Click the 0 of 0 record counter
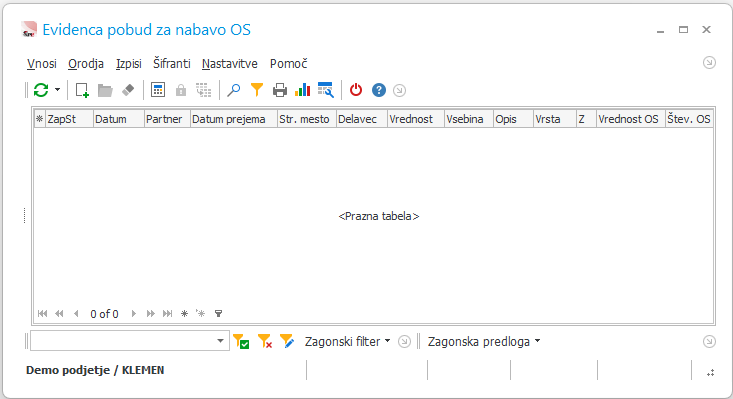 [104, 314]
